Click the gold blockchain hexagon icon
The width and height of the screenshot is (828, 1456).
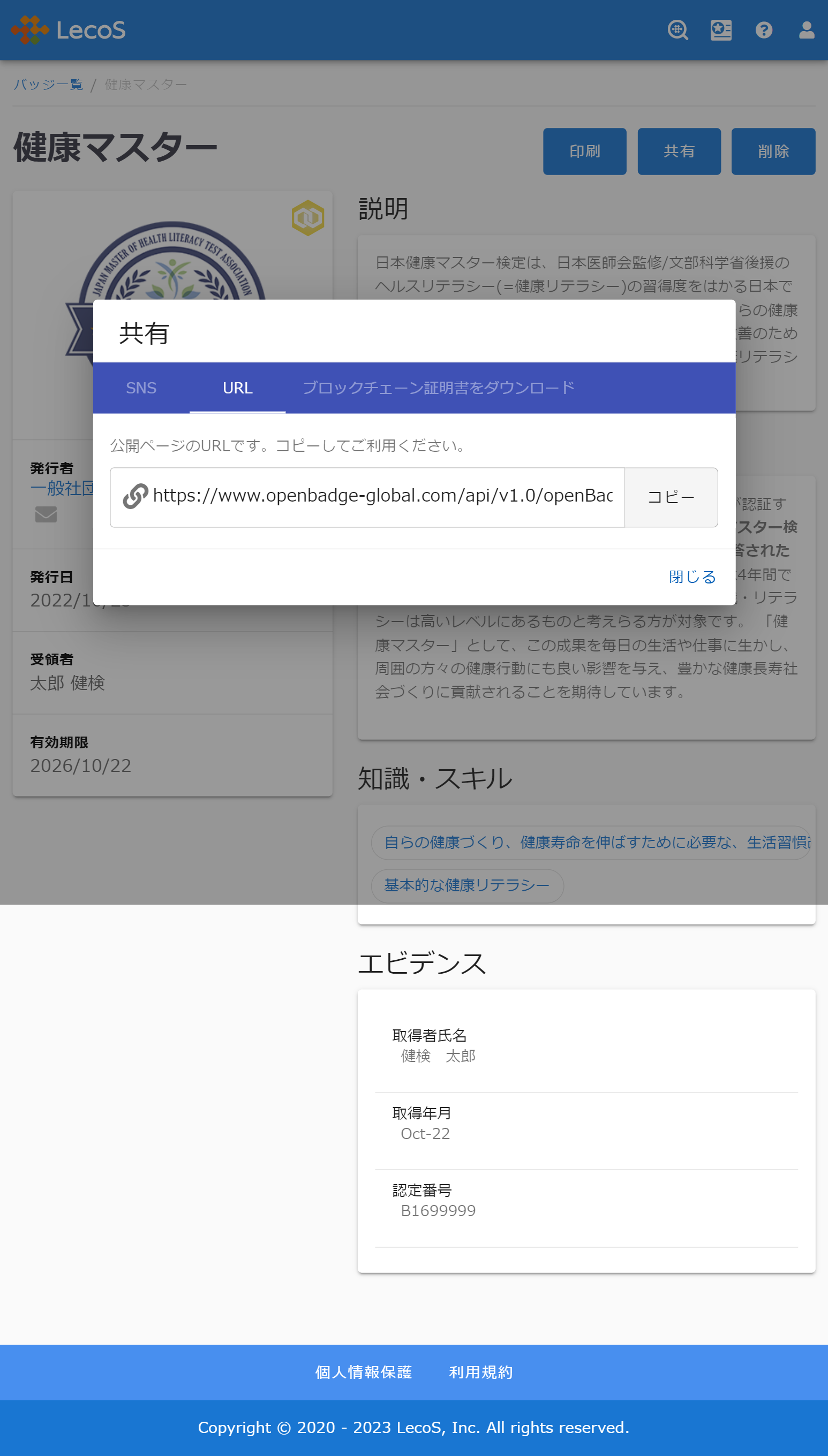click(307, 218)
